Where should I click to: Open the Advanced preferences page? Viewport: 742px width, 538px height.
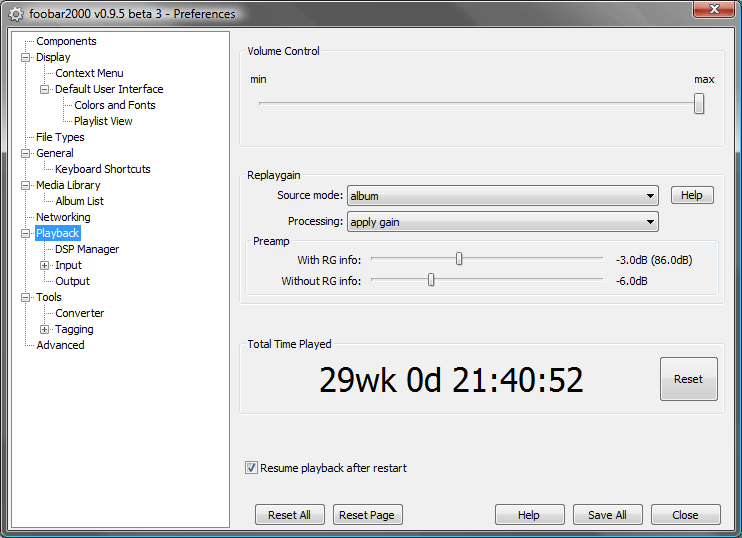click(x=60, y=345)
